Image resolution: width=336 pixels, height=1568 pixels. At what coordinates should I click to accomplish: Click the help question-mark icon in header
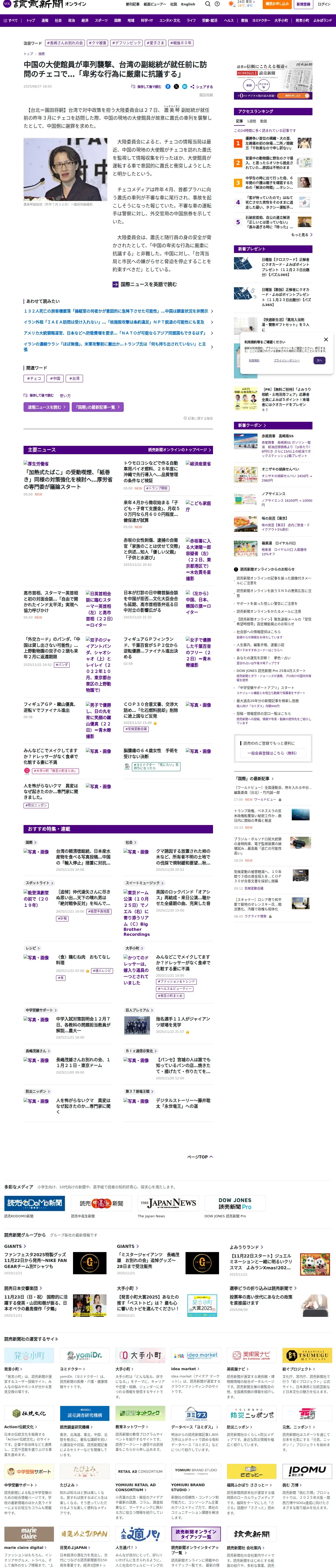[x=217, y=4]
